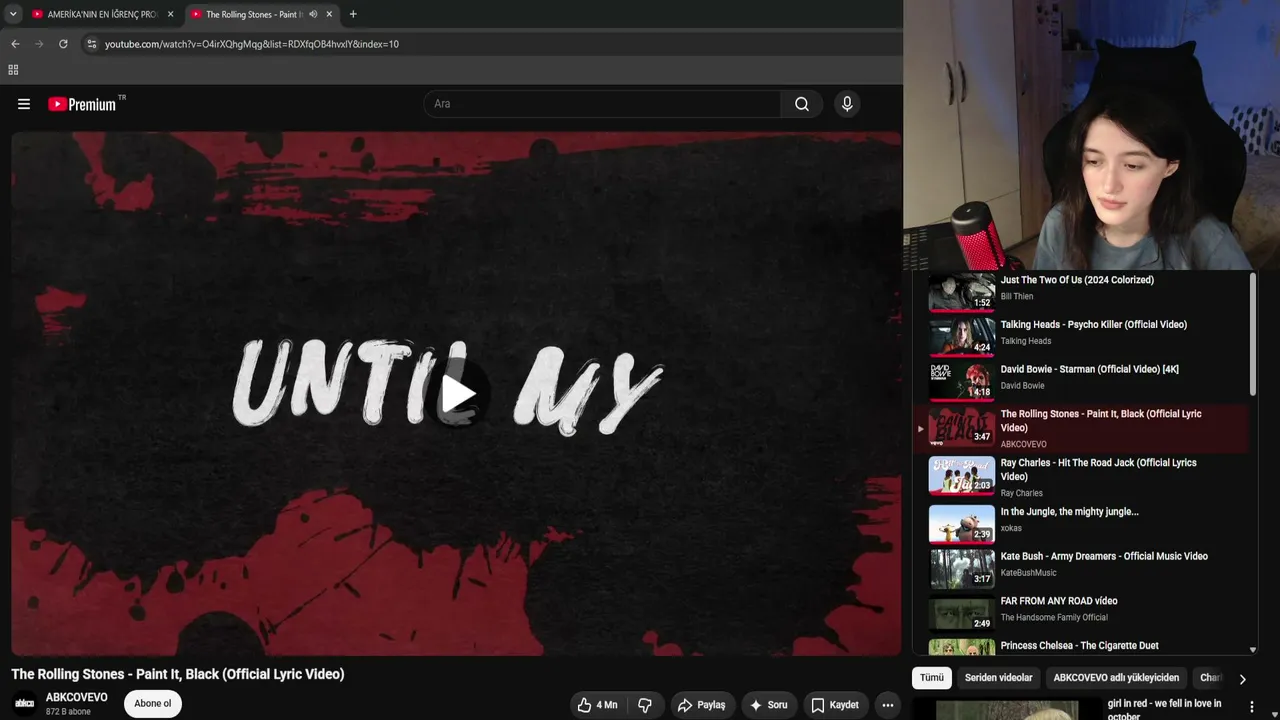This screenshot has height=720, width=1280.
Task: Open the ABKCOVEVO channel avatar
Action: [x=25, y=704]
